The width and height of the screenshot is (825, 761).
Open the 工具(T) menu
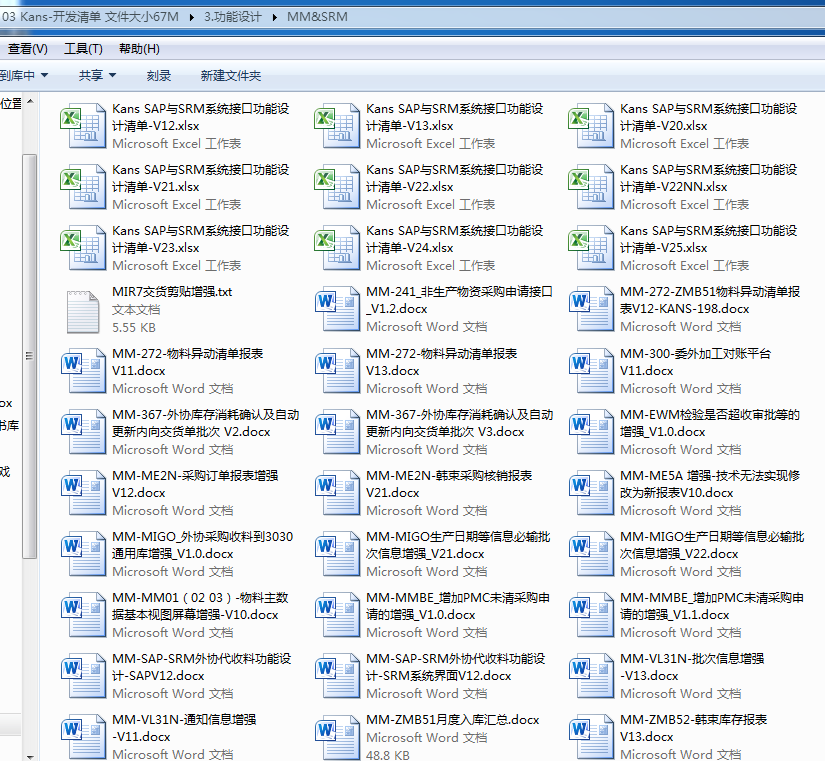[x=83, y=49]
